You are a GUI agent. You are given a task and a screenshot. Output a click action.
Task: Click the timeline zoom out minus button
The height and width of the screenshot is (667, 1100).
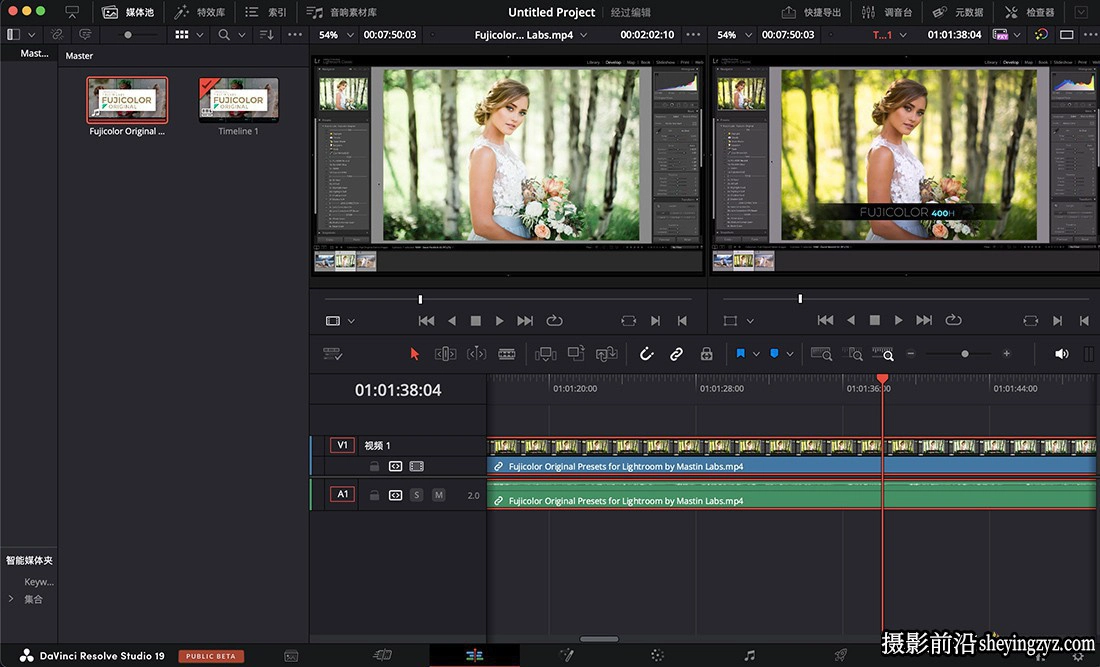[911, 354]
